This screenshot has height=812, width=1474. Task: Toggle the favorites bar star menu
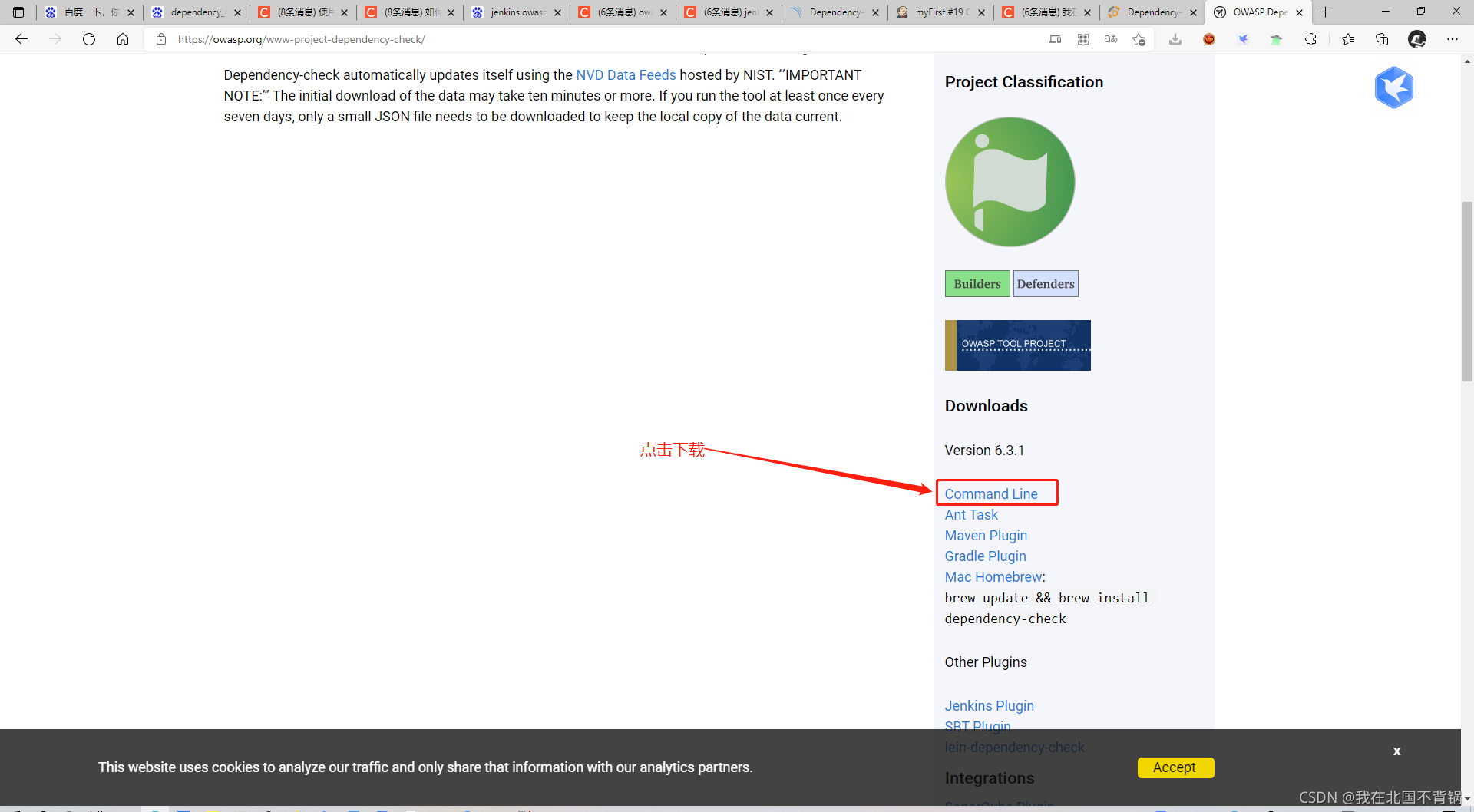click(x=1349, y=39)
